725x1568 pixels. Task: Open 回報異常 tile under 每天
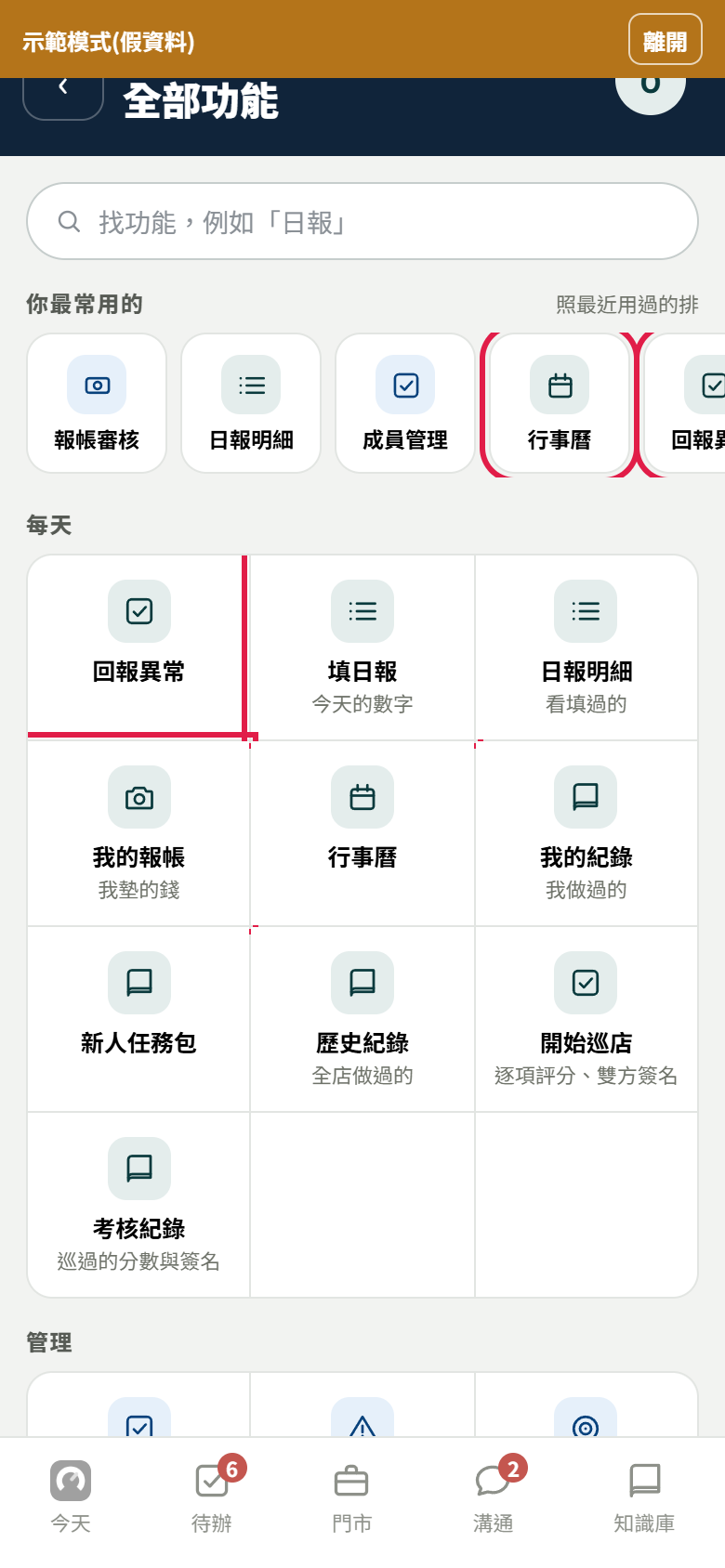click(138, 647)
